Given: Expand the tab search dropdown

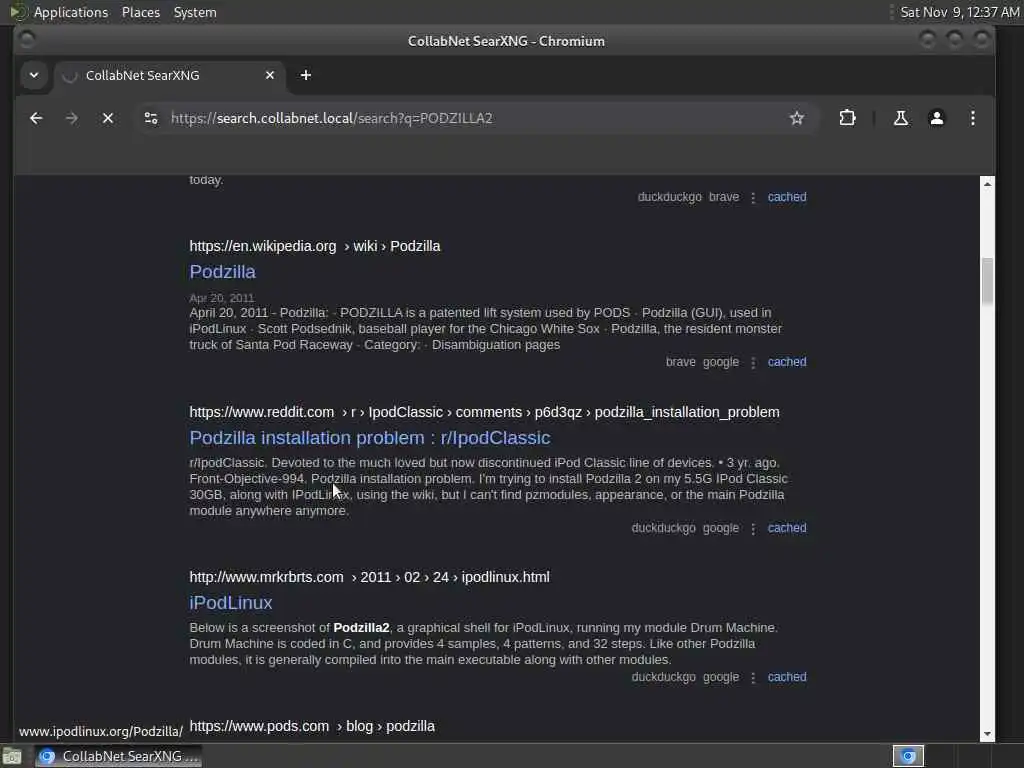Looking at the screenshot, I should click(x=34, y=75).
